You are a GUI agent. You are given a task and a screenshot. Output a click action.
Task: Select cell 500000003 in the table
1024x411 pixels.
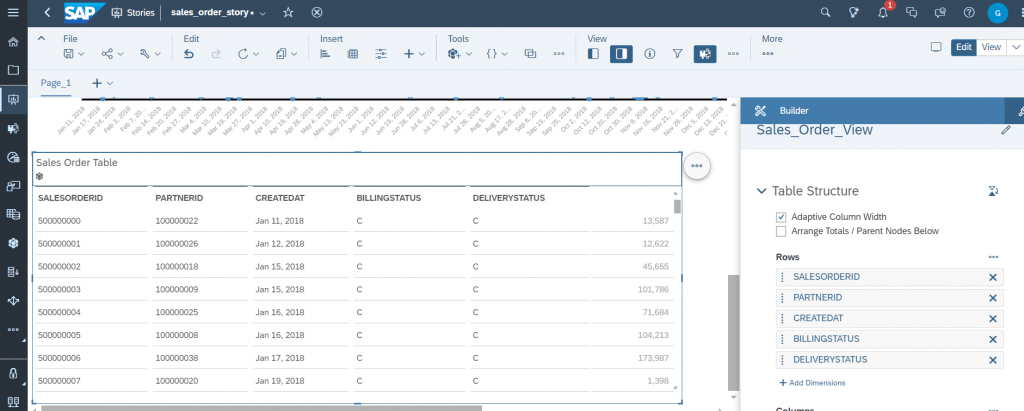point(59,289)
